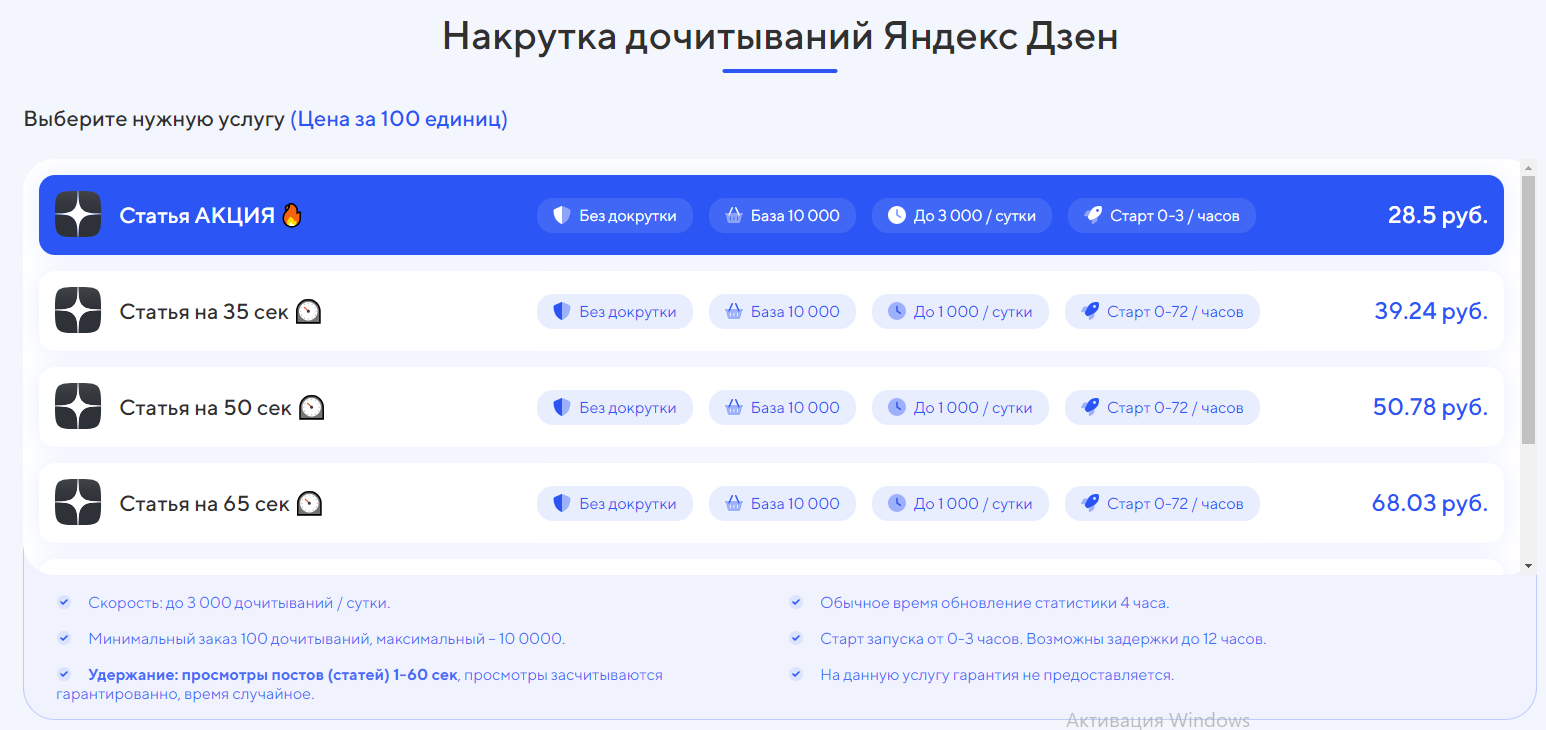Image resolution: width=1546 pixels, height=730 pixels.
Task: Click the 68.03 руб. price
Action: point(1430,503)
